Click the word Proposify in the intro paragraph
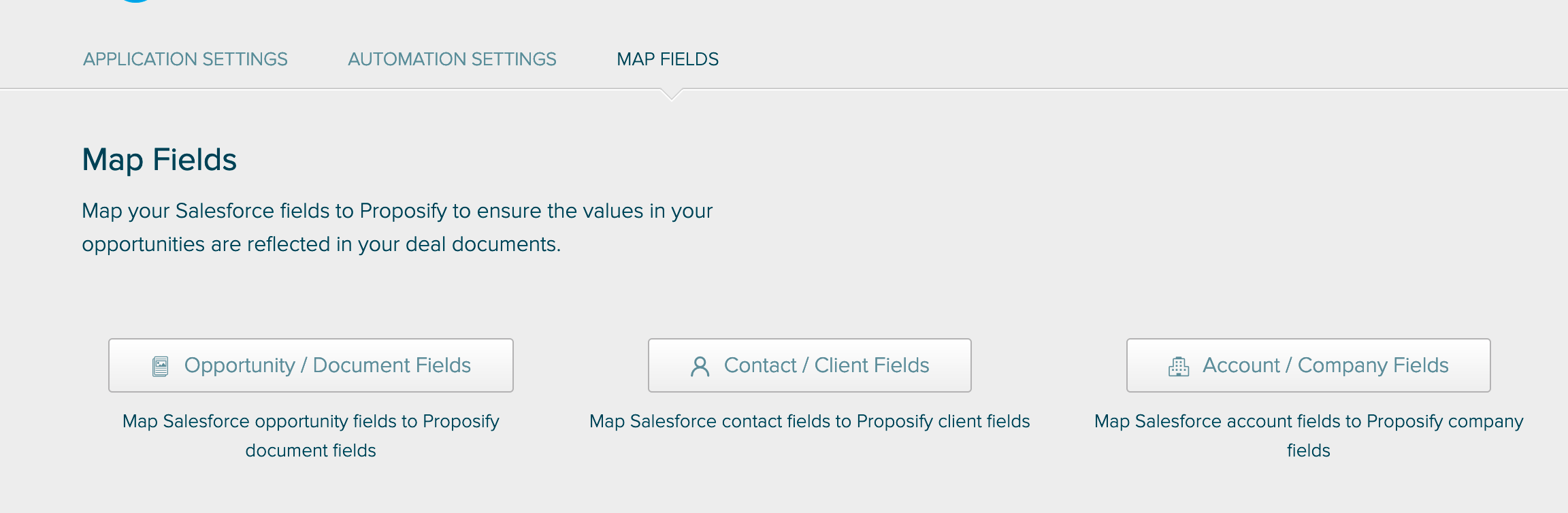 (404, 211)
